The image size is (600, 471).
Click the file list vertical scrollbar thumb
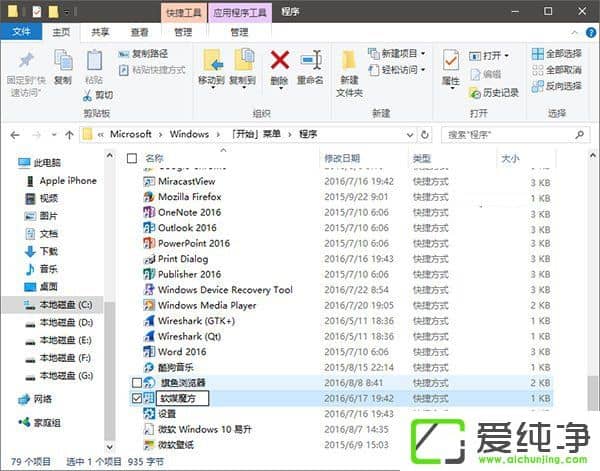click(x=592, y=393)
